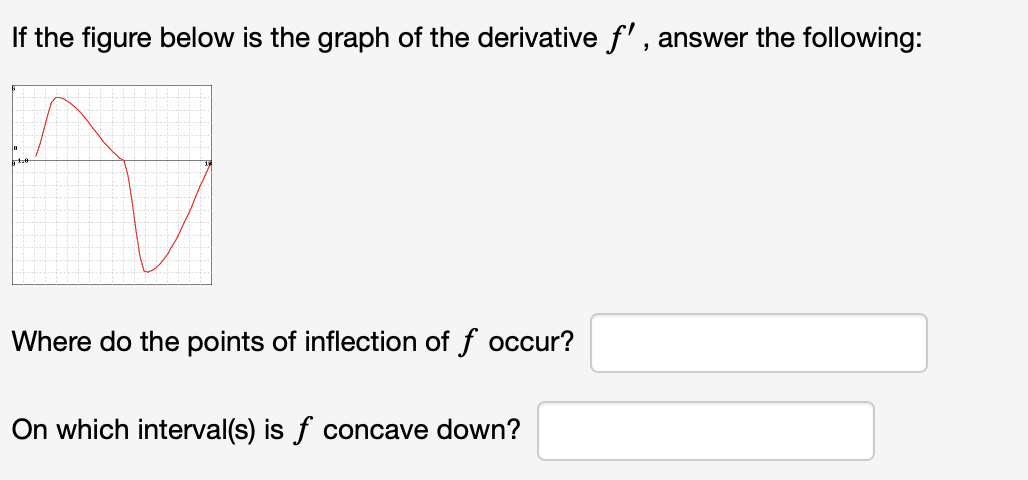Click where the curve crosses the axis
Image resolution: width=1028 pixels, height=480 pixels.
coord(124,160)
